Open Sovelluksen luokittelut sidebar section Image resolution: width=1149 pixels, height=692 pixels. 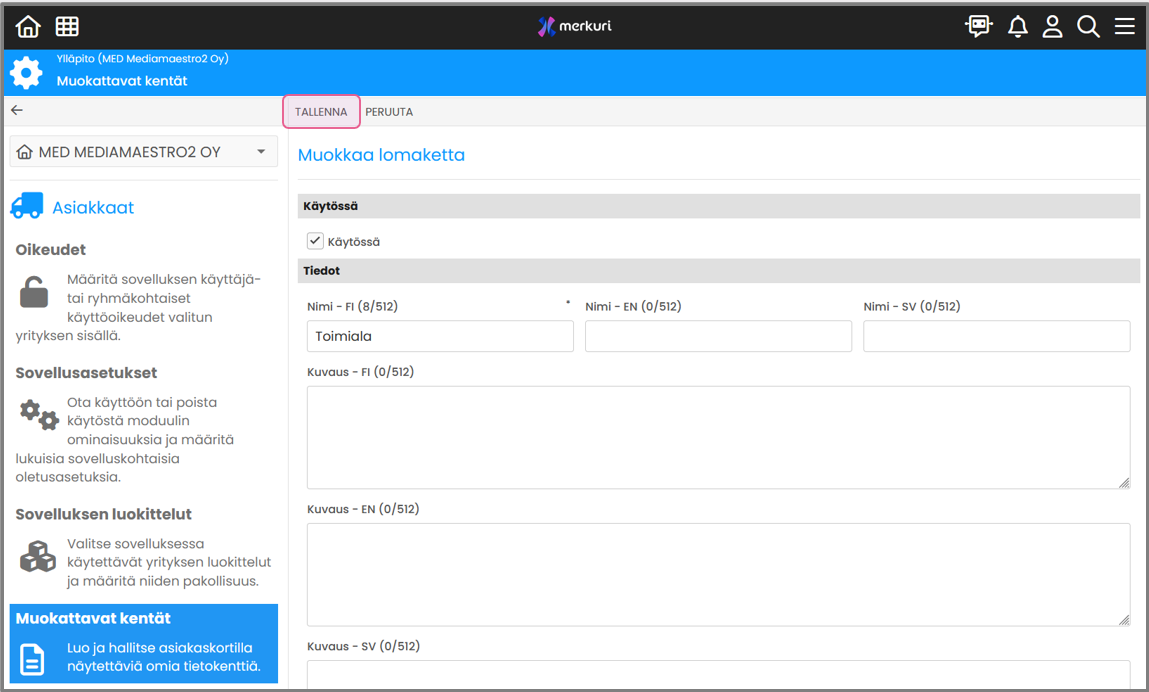(x=103, y=514)
